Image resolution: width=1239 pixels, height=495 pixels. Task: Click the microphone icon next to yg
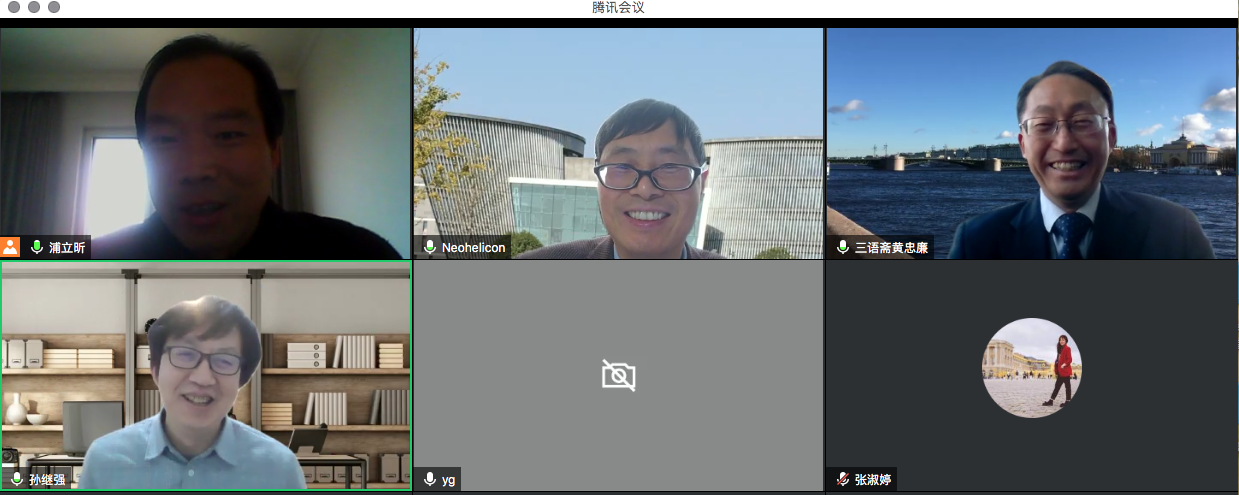point(430,479)
